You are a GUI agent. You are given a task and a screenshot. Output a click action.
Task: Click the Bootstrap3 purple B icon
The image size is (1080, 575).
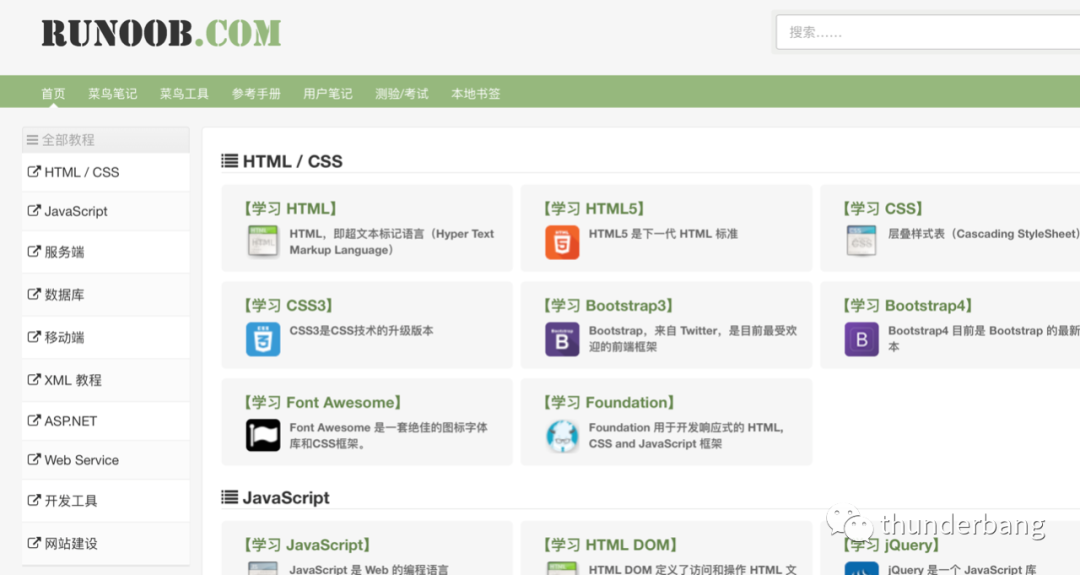(562, 339)
